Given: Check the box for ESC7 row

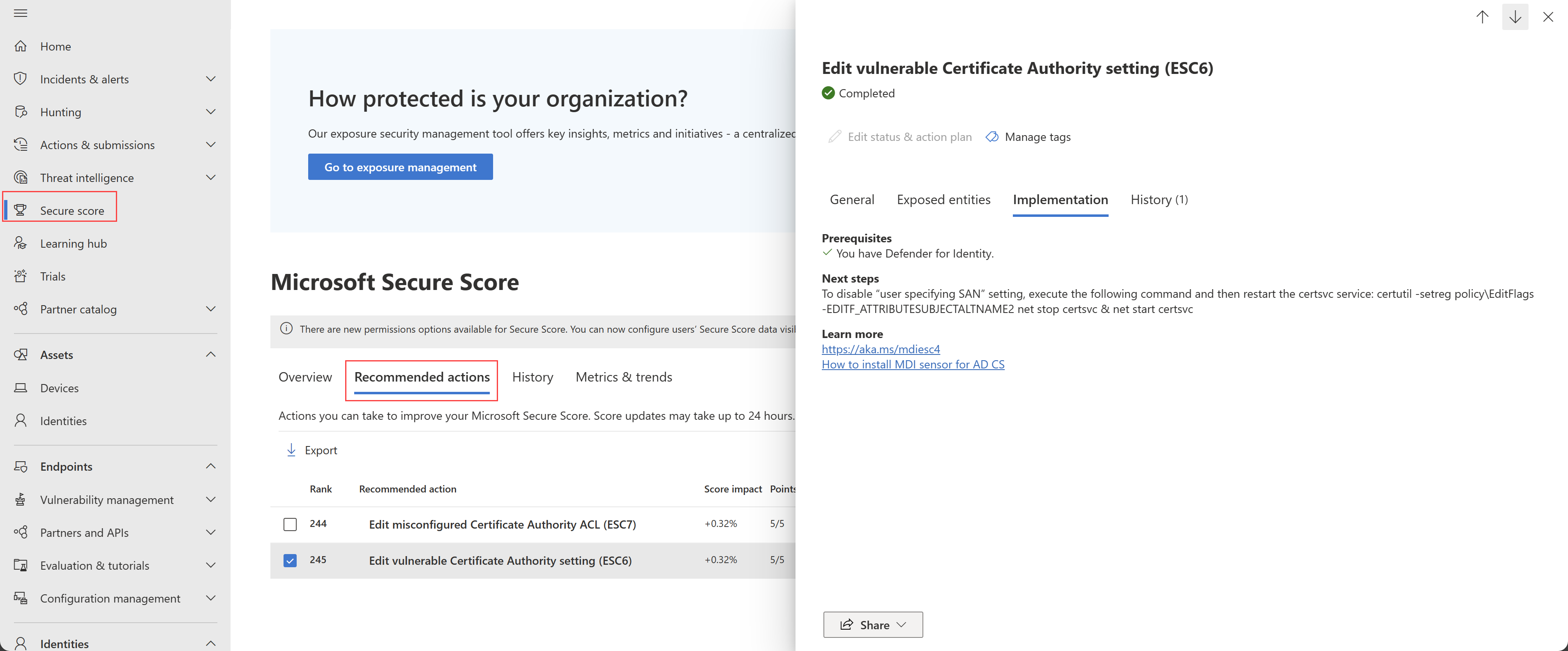Looking at the screenshot, I should tap(290, 524).
